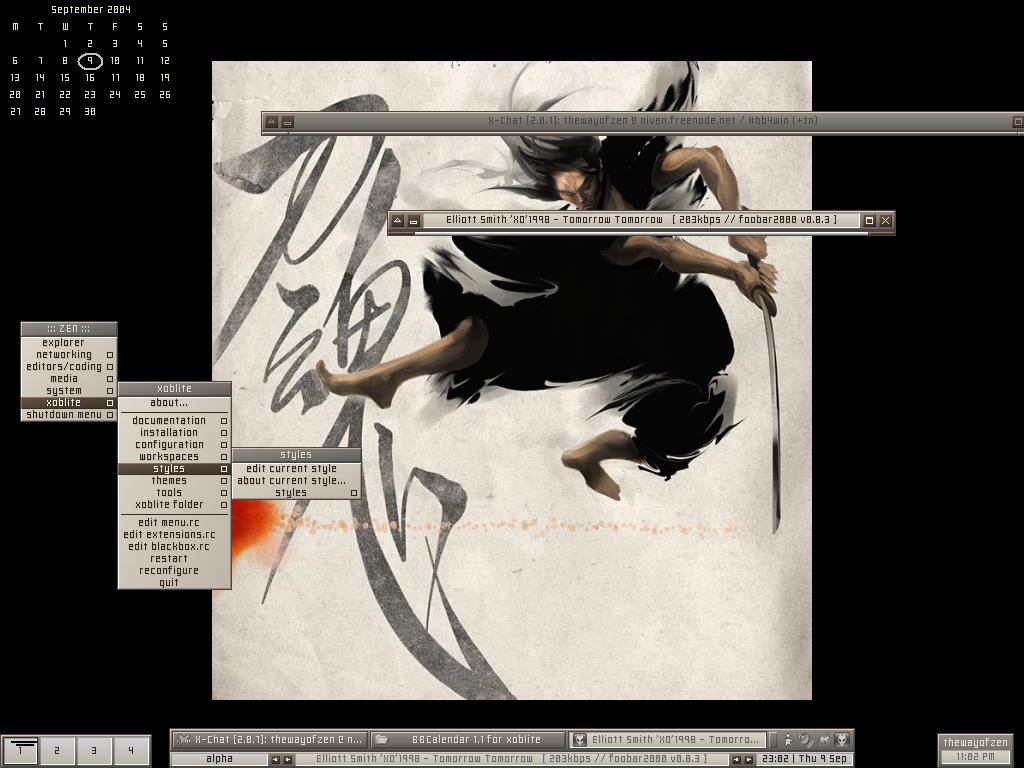Click the previous window arrow left of the clock
The width and height of the screenshot is (1024, 768).
coord(736,760)
